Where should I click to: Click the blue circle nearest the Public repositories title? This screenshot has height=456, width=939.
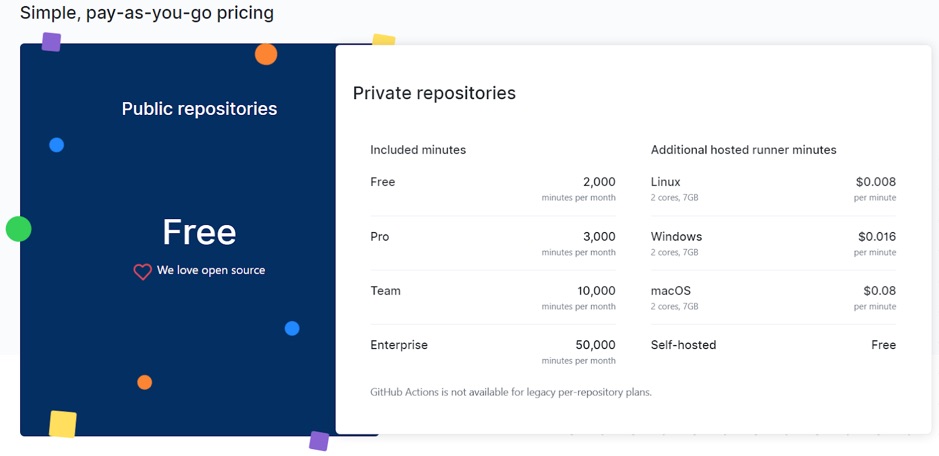point(57,145)
